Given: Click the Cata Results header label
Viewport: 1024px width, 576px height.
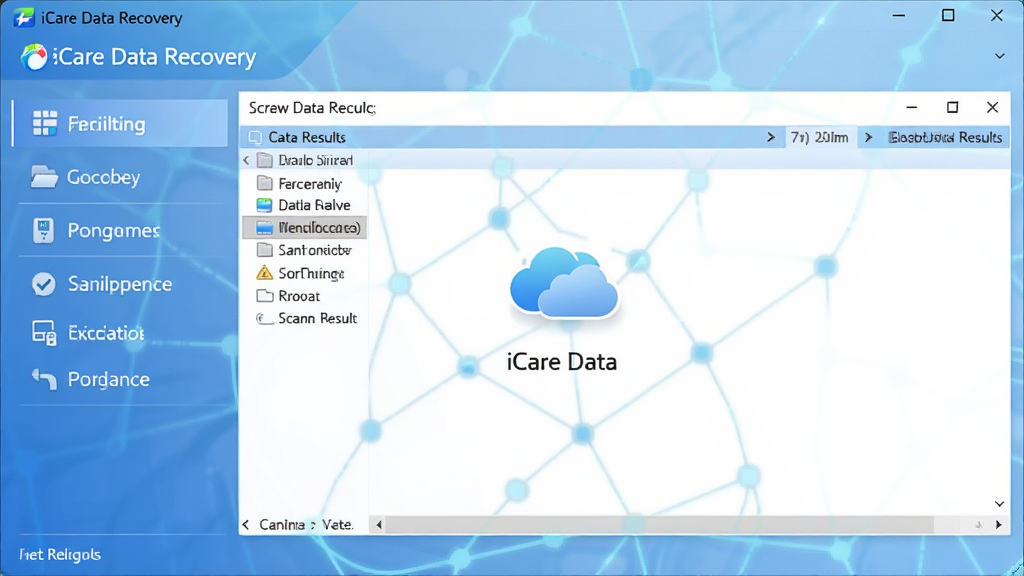Looking at the screenshot, I should coord(307,137).
